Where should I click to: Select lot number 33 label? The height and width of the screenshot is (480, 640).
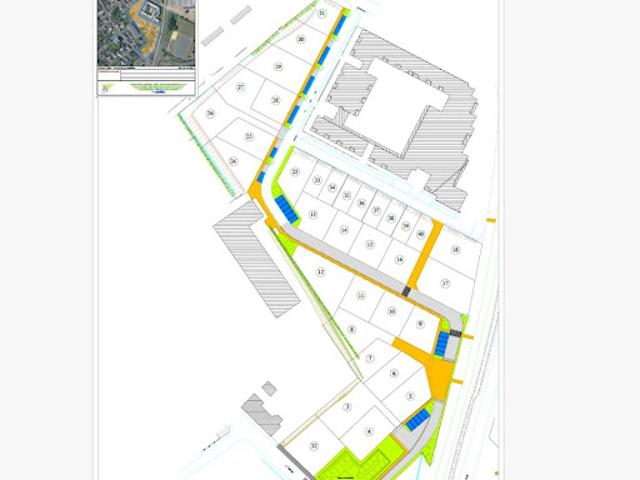tap(318, 180)
